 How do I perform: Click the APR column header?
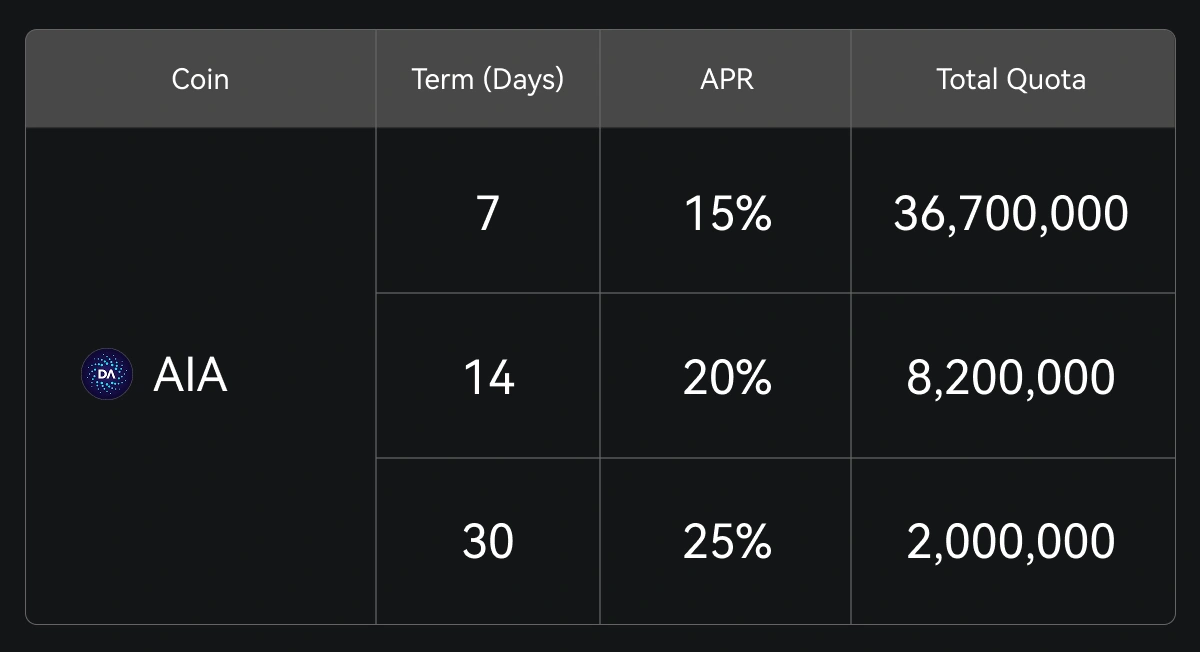[727, 79]
